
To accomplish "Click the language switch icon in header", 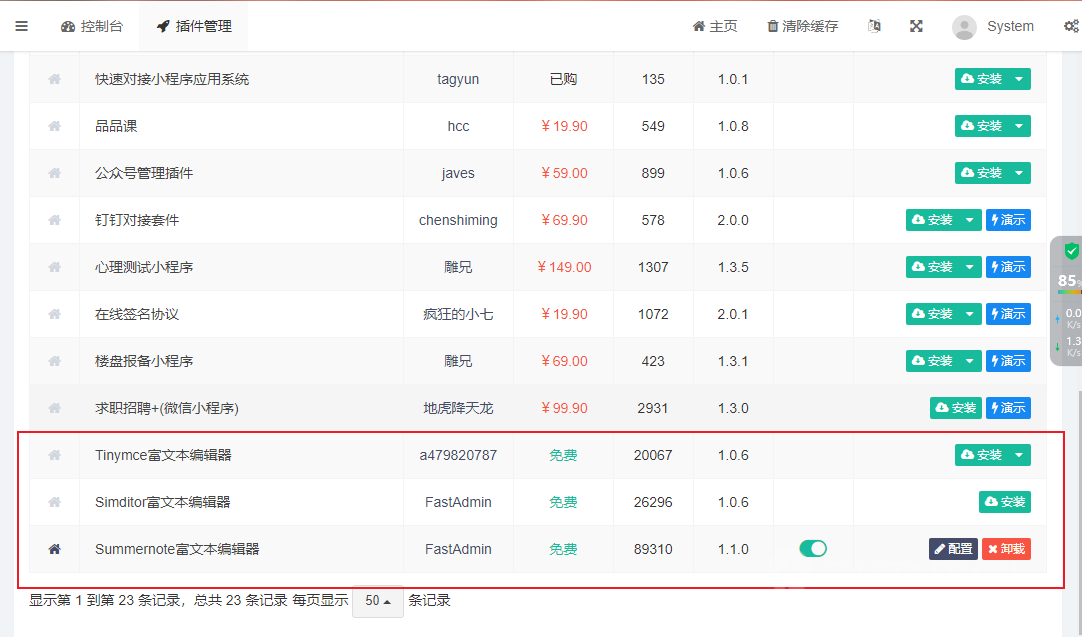I will pos(874,26).
